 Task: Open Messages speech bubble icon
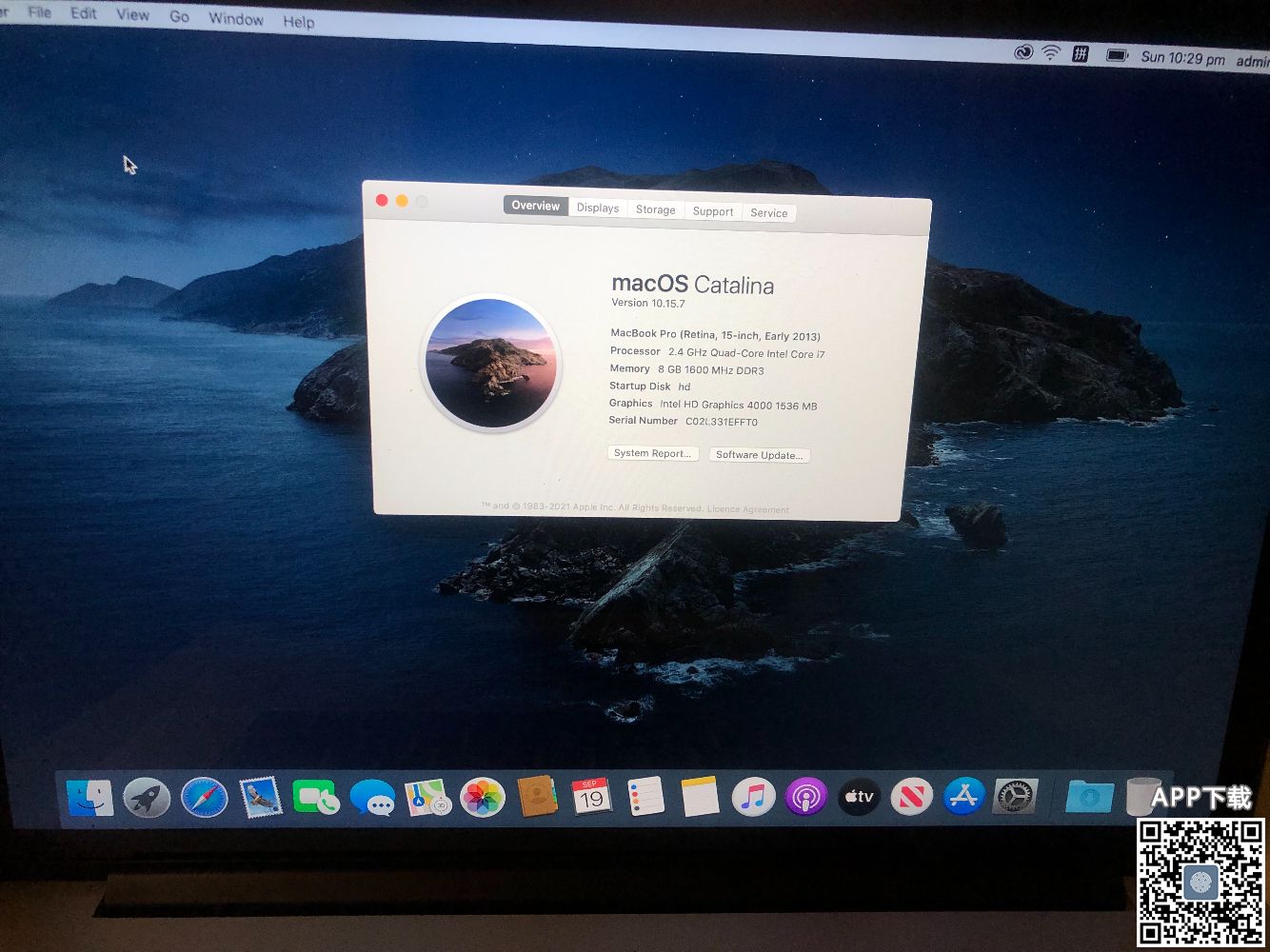(x=372, y=798)
